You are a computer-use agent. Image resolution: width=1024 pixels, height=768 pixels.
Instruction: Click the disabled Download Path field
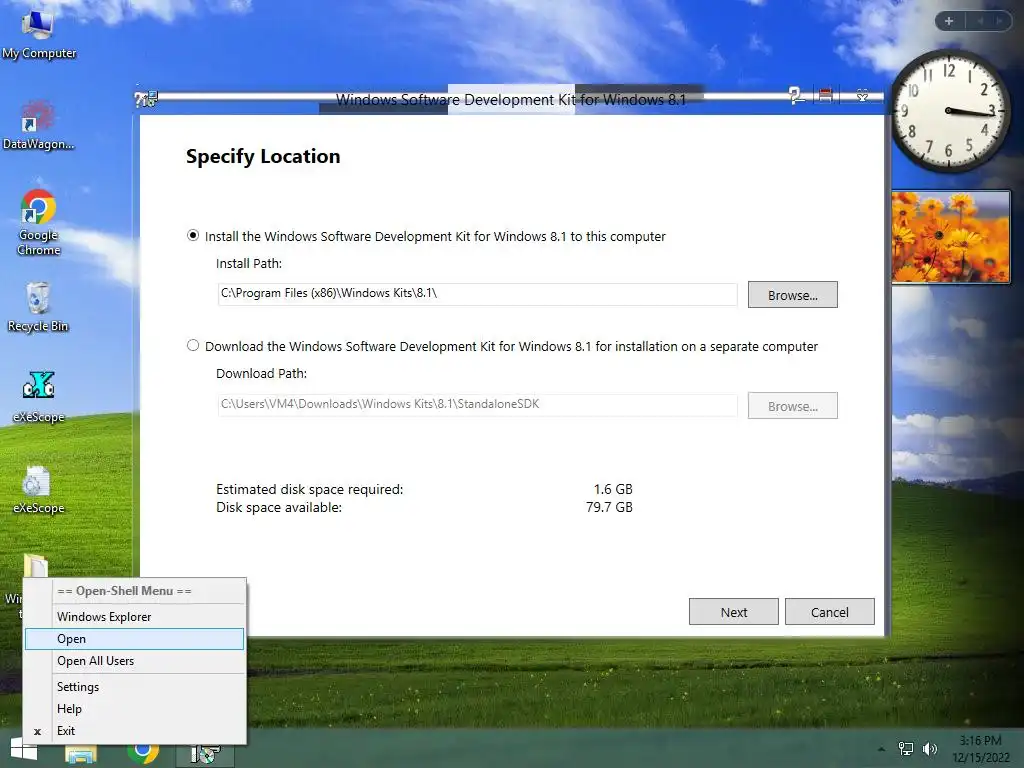point(477,405)
